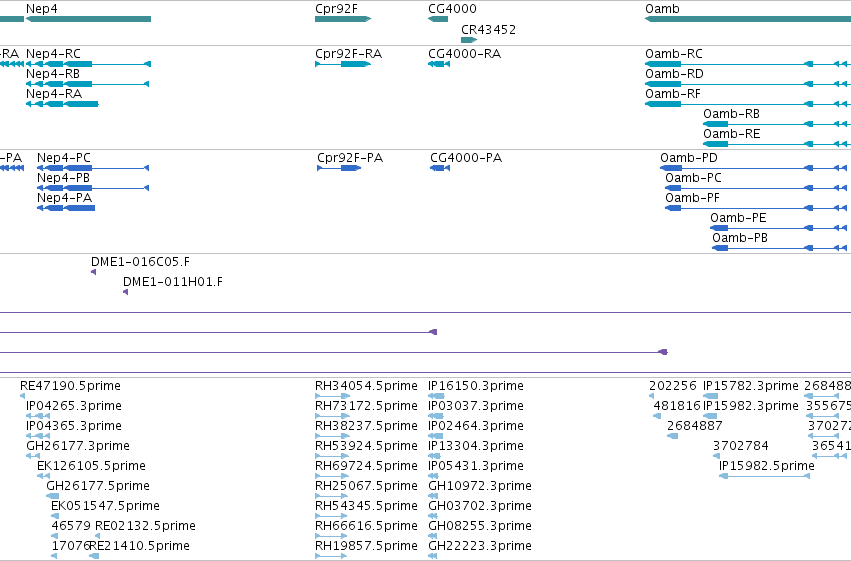
Task: Select the Oamb gene label
Action: point(662,9)
